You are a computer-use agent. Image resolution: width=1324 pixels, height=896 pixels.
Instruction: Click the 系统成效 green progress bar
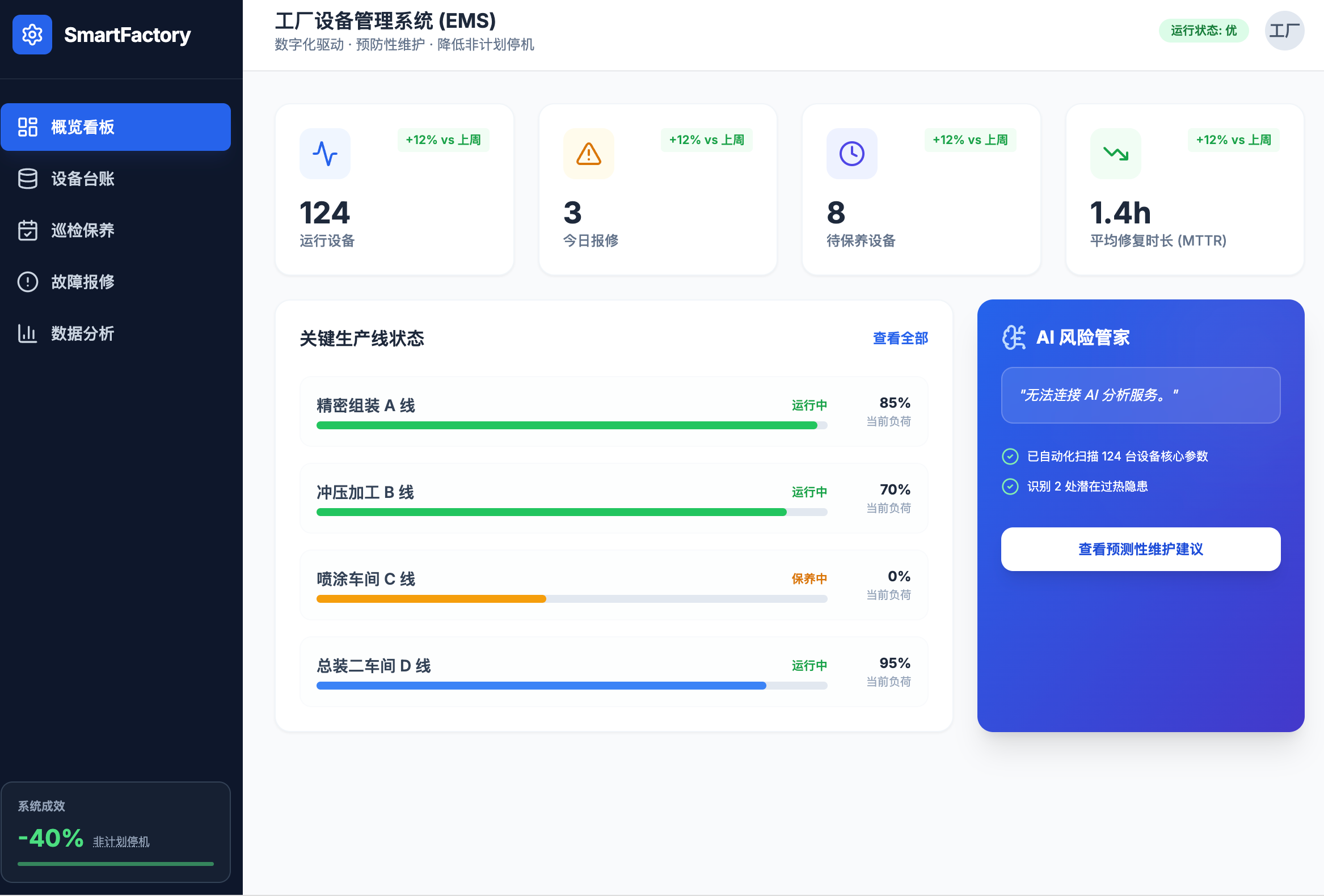(116, 864)
